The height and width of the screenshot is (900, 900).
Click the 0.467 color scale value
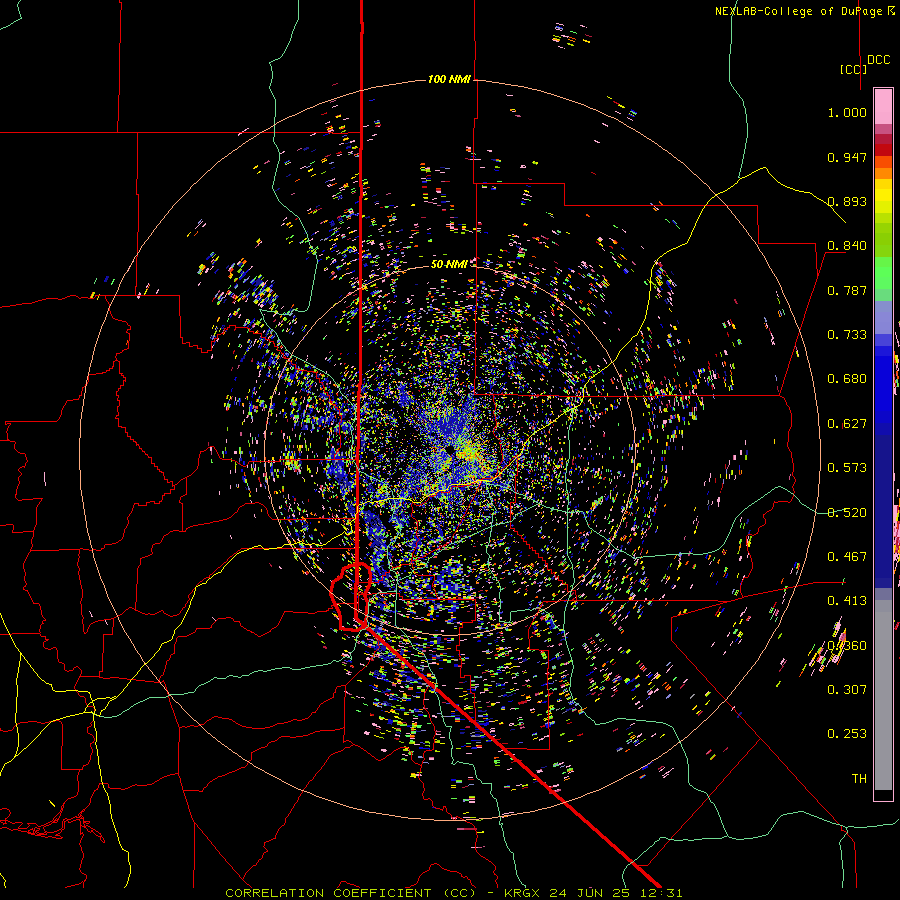[847, 557]
